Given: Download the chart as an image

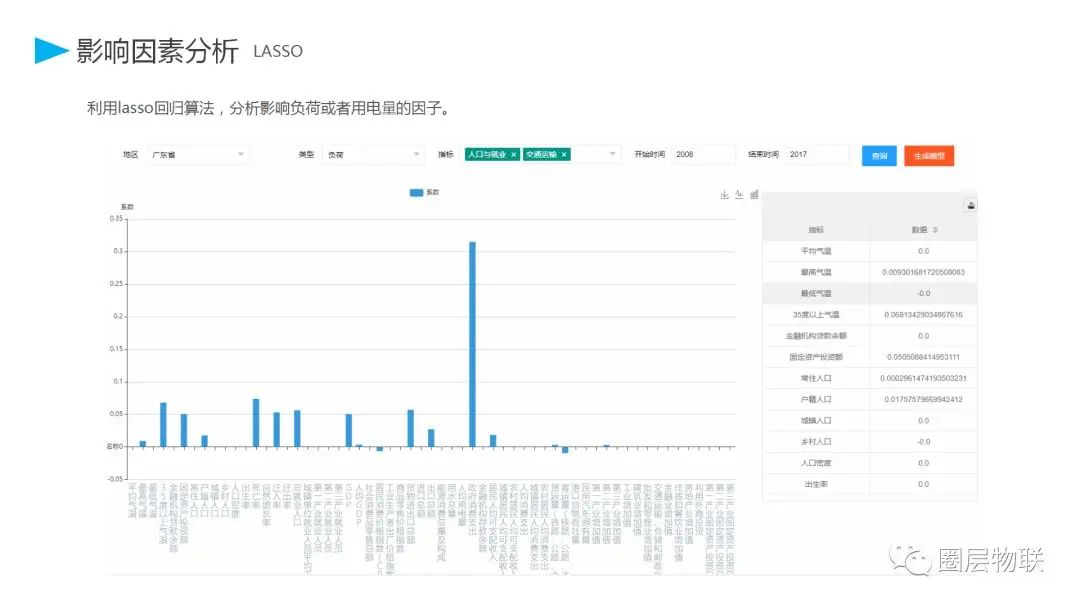Looking at the screenshot, I should pos(724,195).
